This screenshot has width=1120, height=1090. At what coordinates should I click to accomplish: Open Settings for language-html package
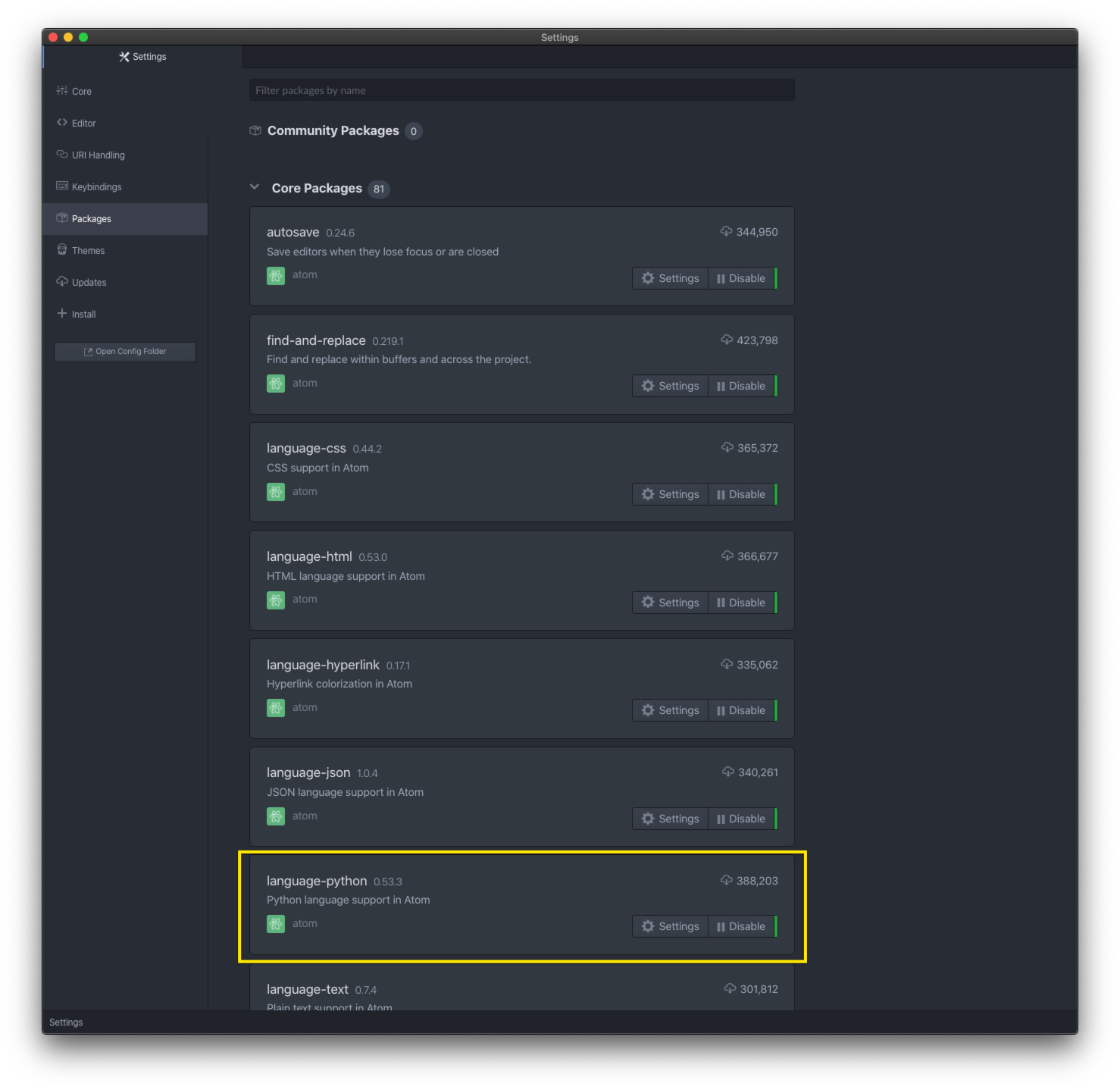(x=671, y=603)
